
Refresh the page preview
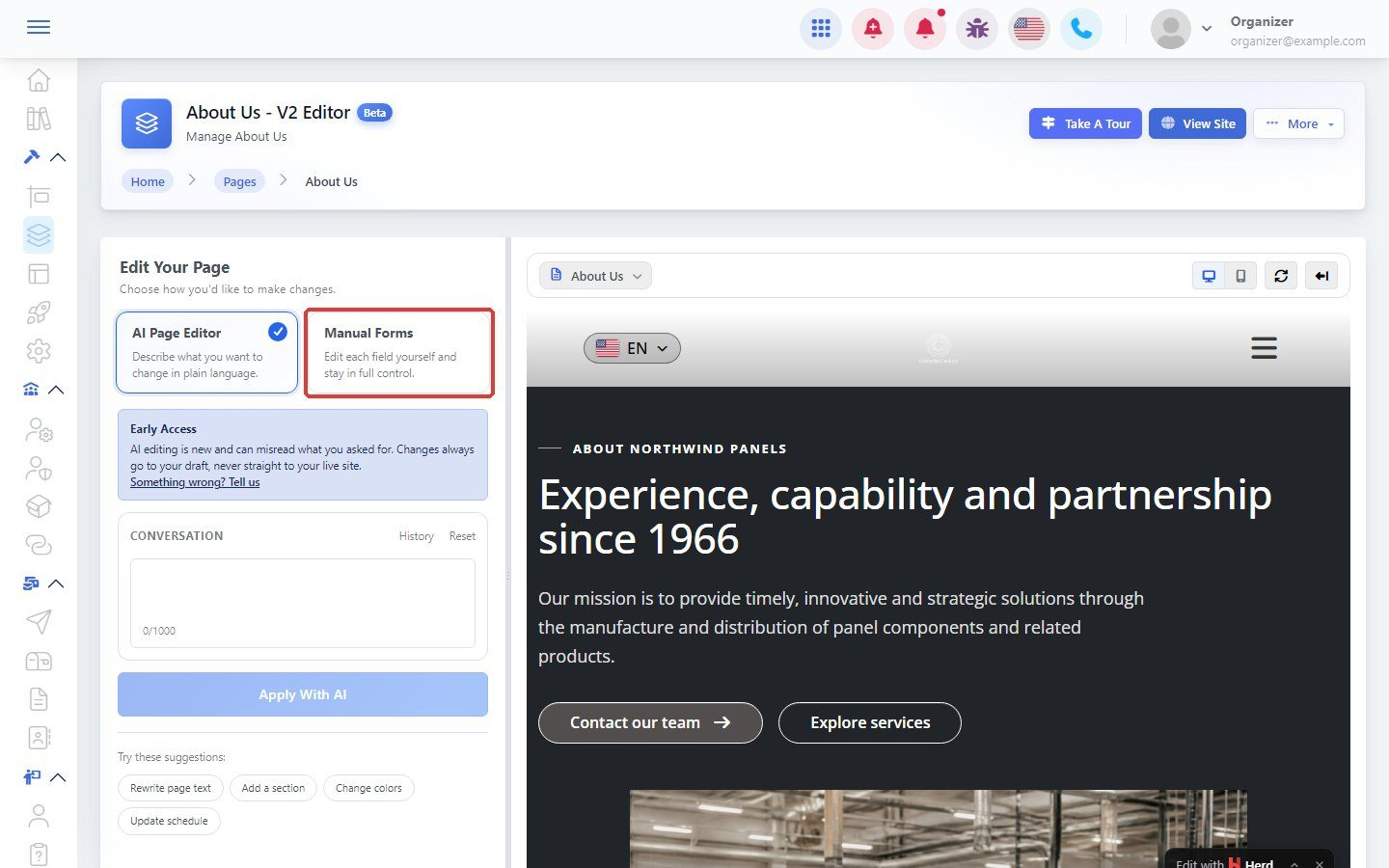coord(1281,276)
